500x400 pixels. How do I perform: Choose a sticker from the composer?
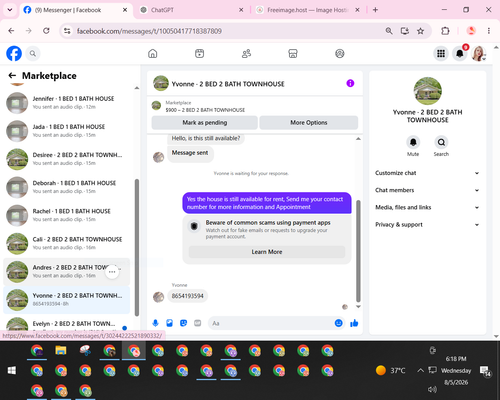(183, 323)
